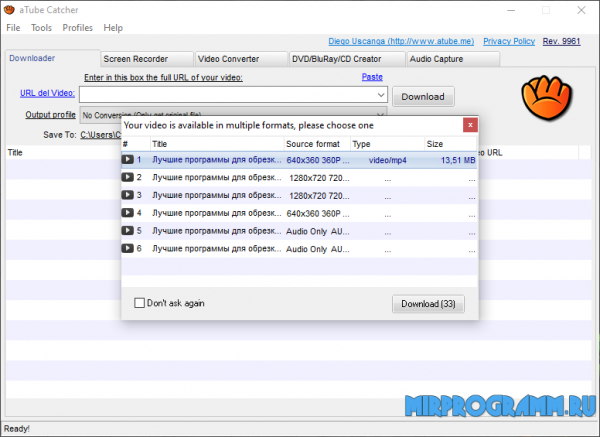Open the File menu
The image size is (600, 437).
pos(13,28)
